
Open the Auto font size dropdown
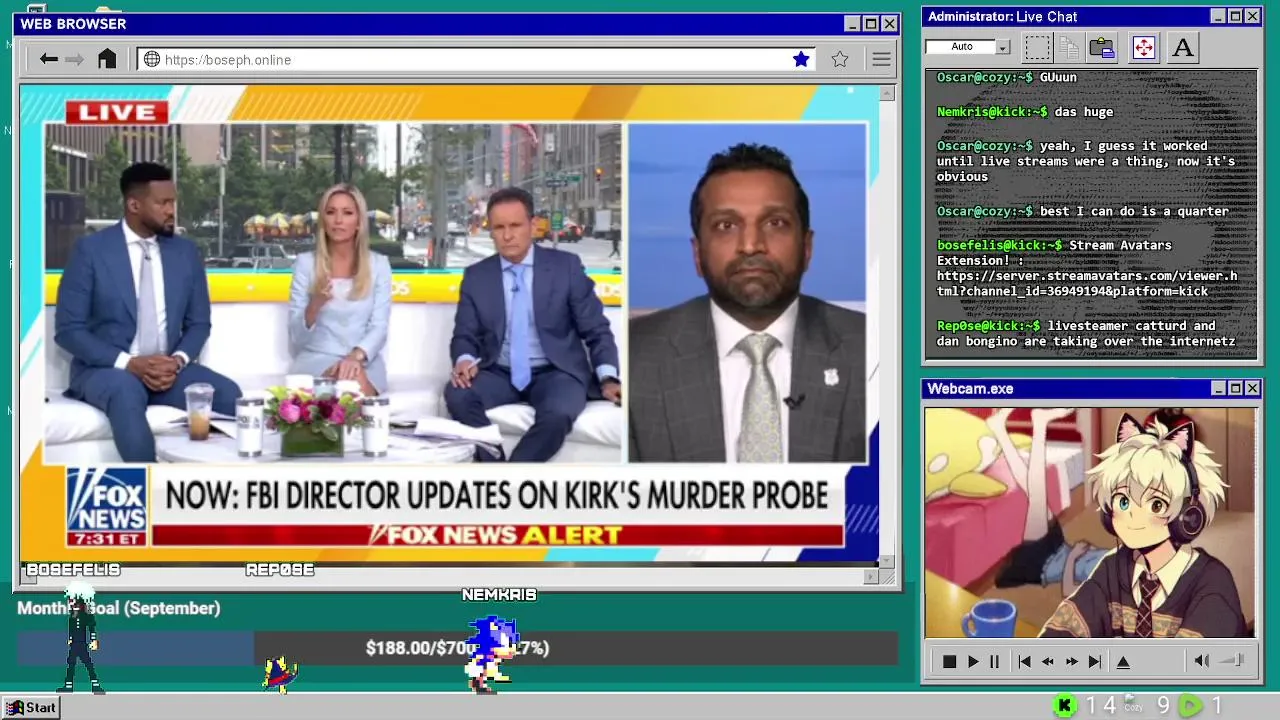click(x=1003, y=47)
